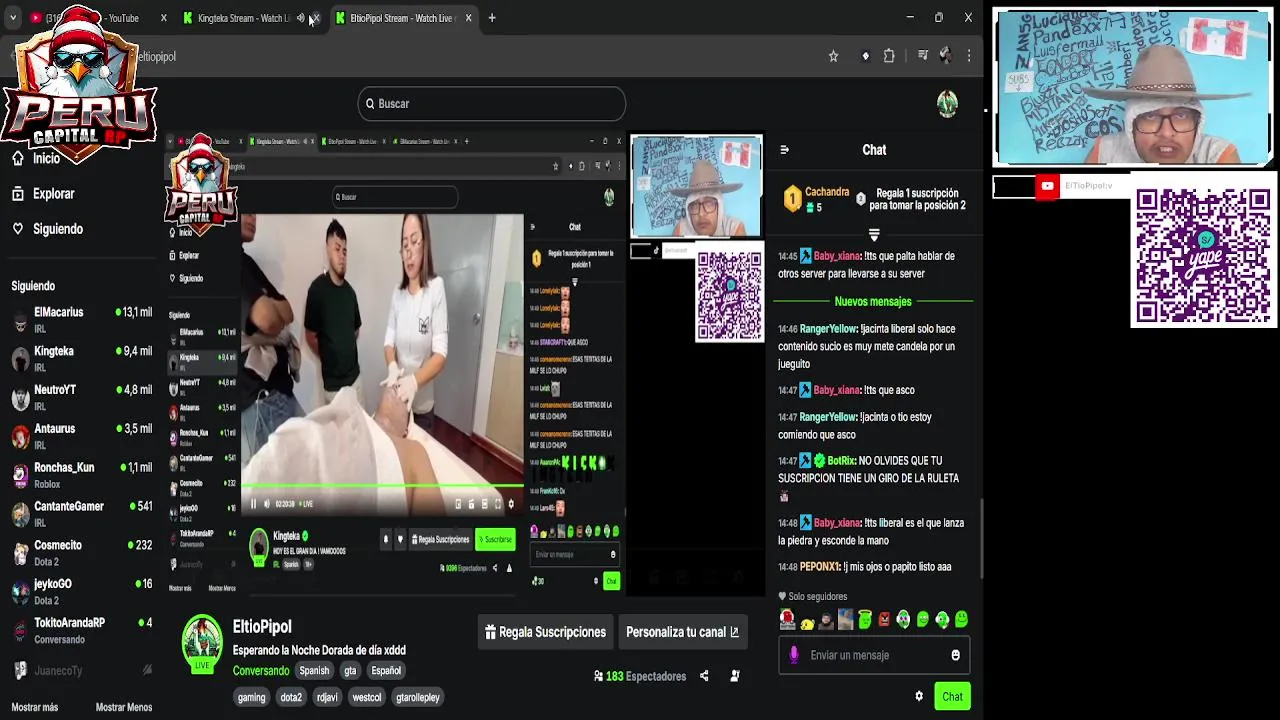
Task: Open Personaliza tu canal link
Action: [x=682, y=632]
